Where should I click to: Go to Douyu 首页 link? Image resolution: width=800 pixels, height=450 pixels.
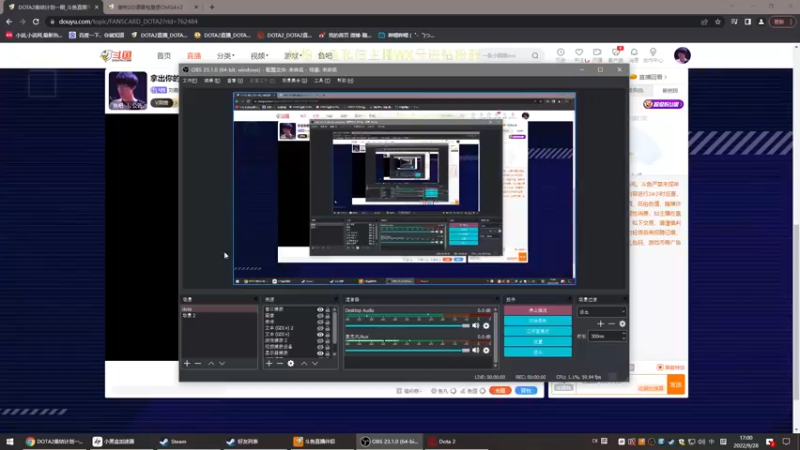[x=164, y=56]
